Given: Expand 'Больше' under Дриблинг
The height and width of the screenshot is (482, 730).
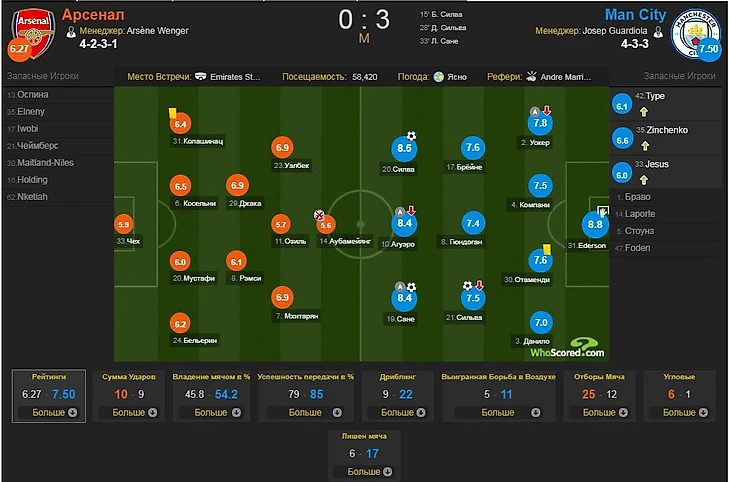Looking at the screenshot, I should pyautogui.click(x=397, y=412).
